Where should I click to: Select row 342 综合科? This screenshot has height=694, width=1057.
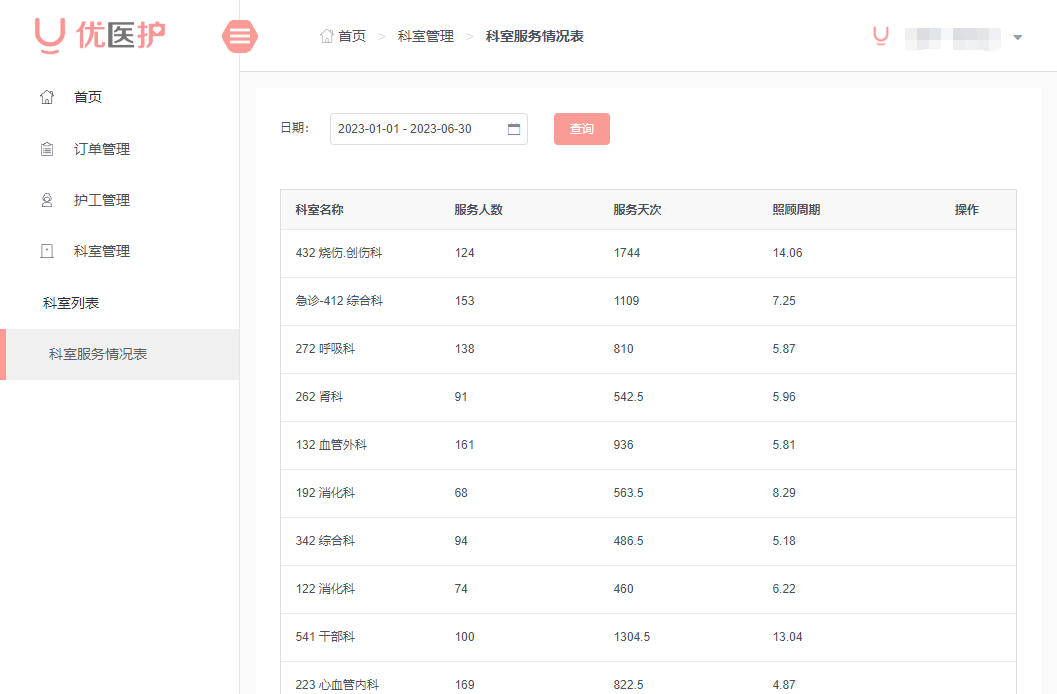[x=648, y=541]
